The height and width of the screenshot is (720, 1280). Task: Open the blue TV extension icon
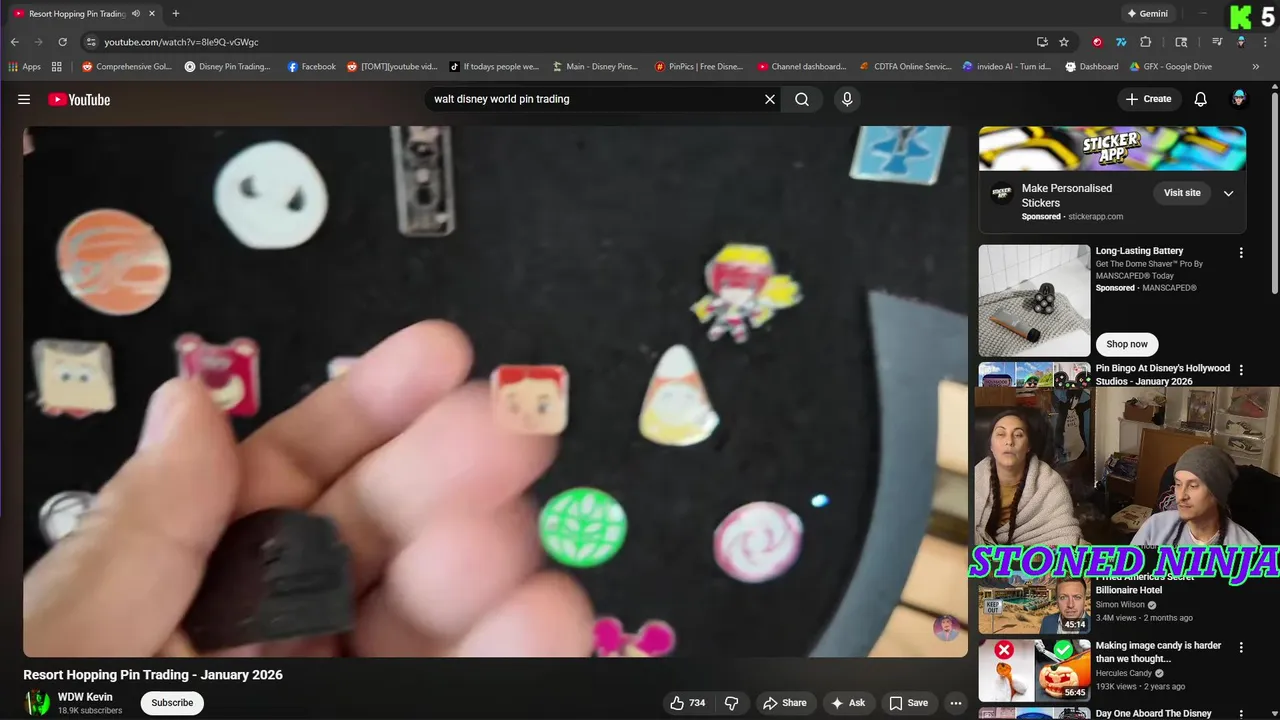point(1121,42)
